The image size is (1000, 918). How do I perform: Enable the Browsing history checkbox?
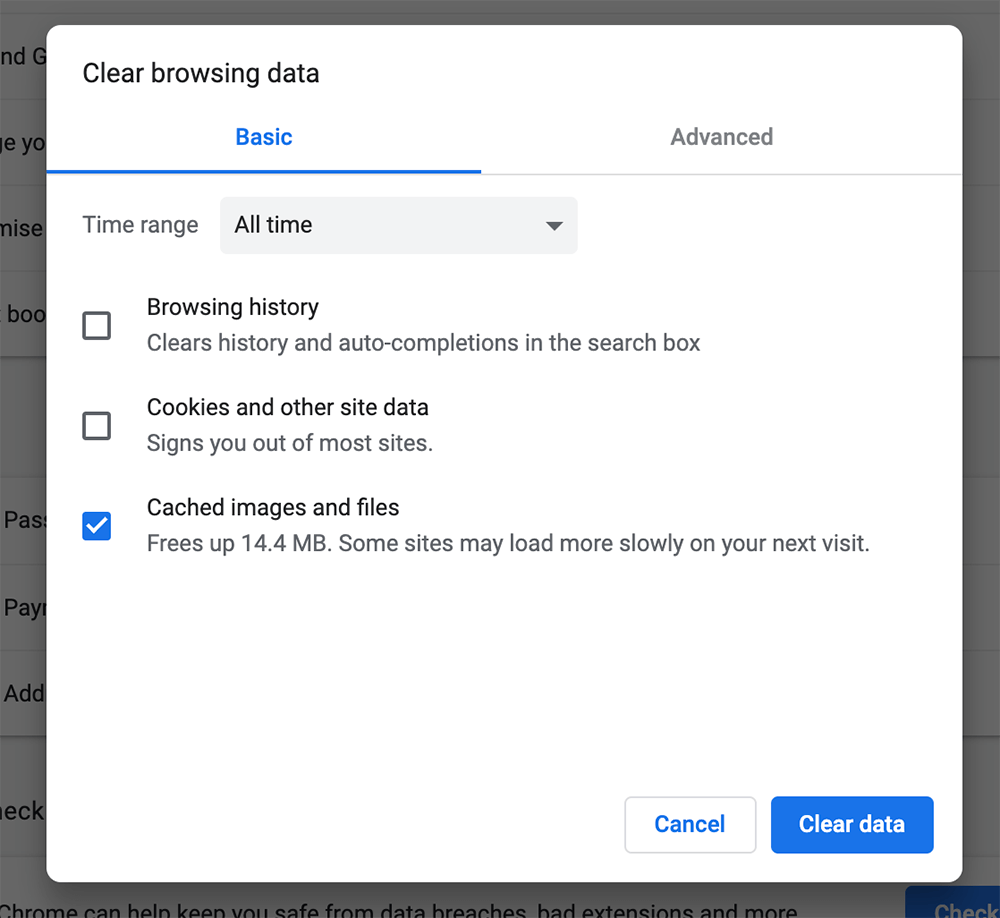coord(96,326)
